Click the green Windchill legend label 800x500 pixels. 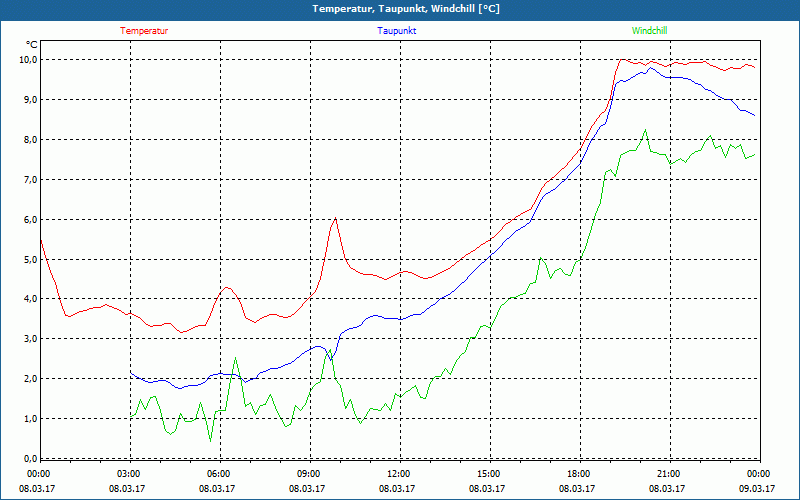649,31
